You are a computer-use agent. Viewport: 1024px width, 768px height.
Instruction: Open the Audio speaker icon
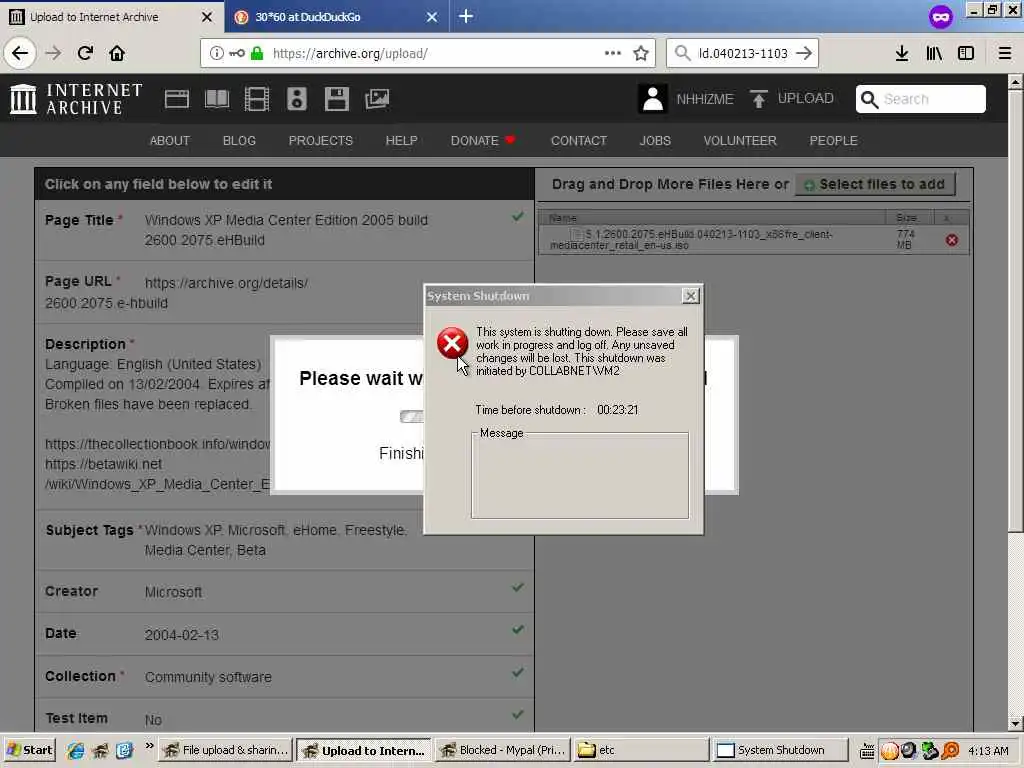point(296,99)
